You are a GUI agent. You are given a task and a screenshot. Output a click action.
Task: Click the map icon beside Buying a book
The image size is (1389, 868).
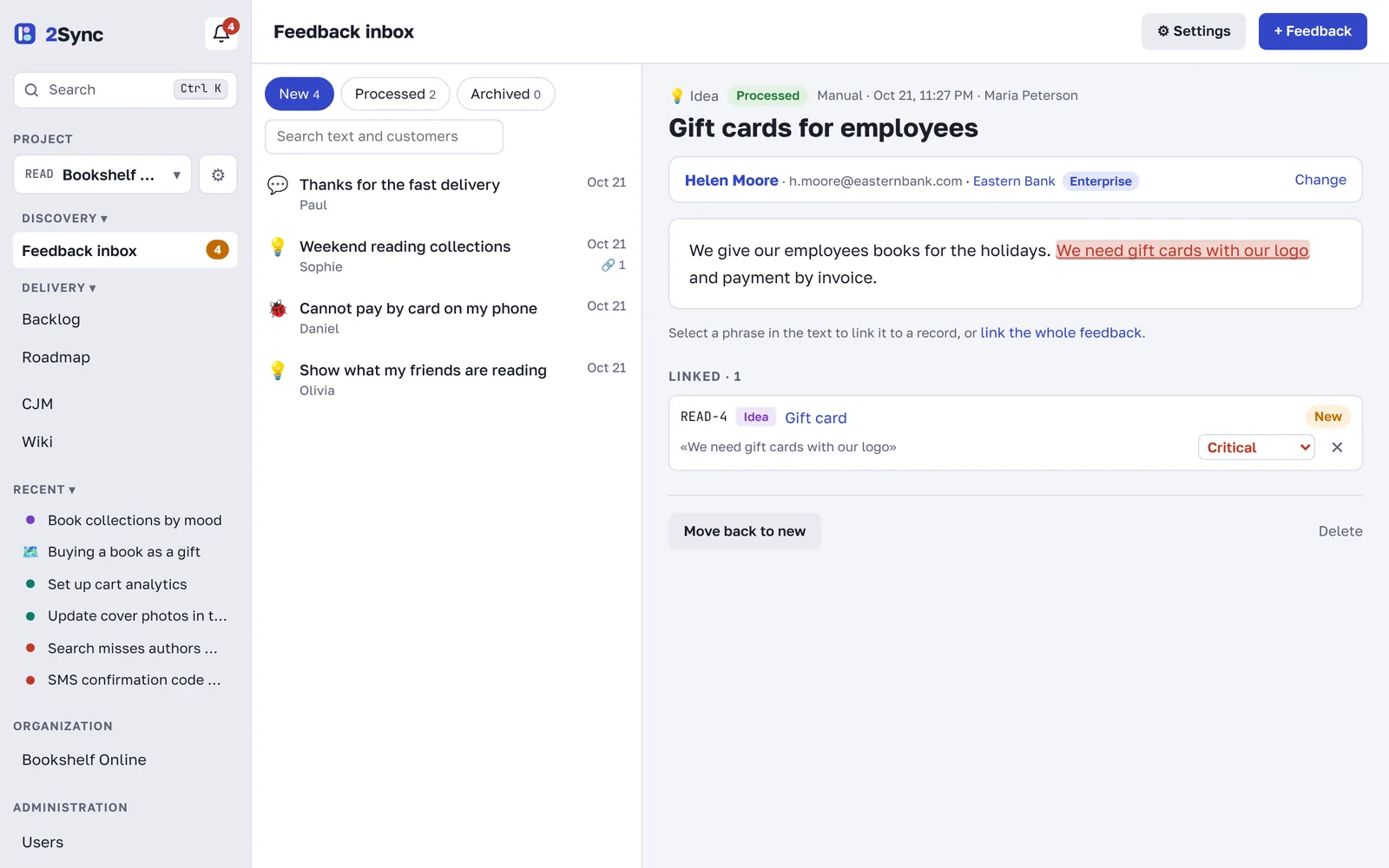tap(30, 552)
